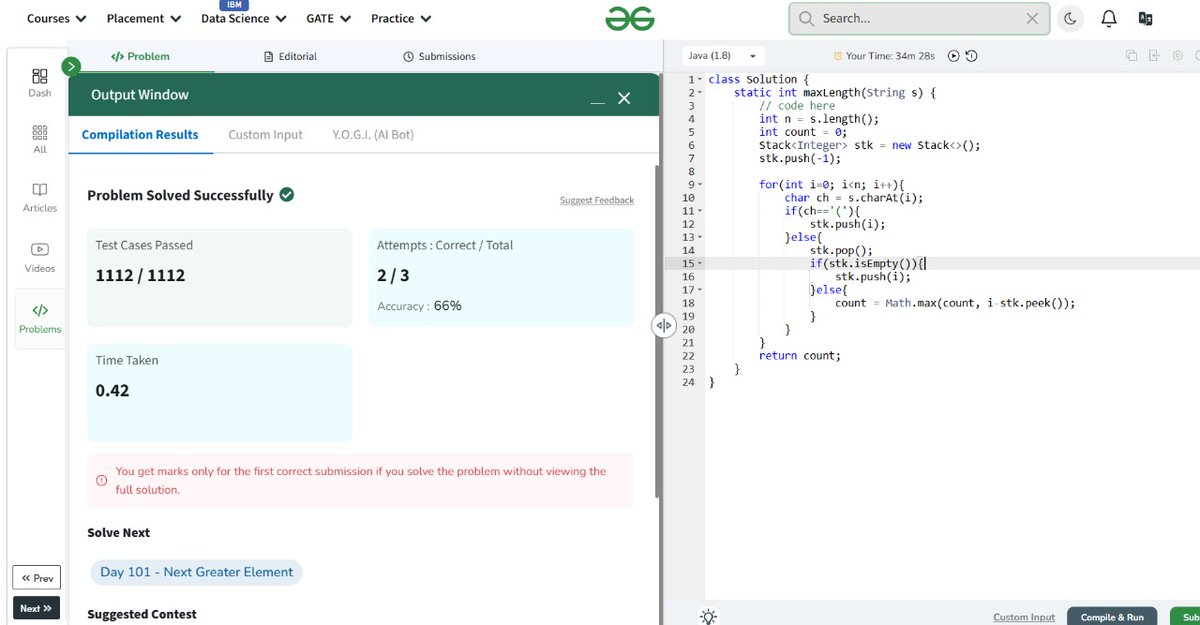Switch to the Submissions tab

439,56
